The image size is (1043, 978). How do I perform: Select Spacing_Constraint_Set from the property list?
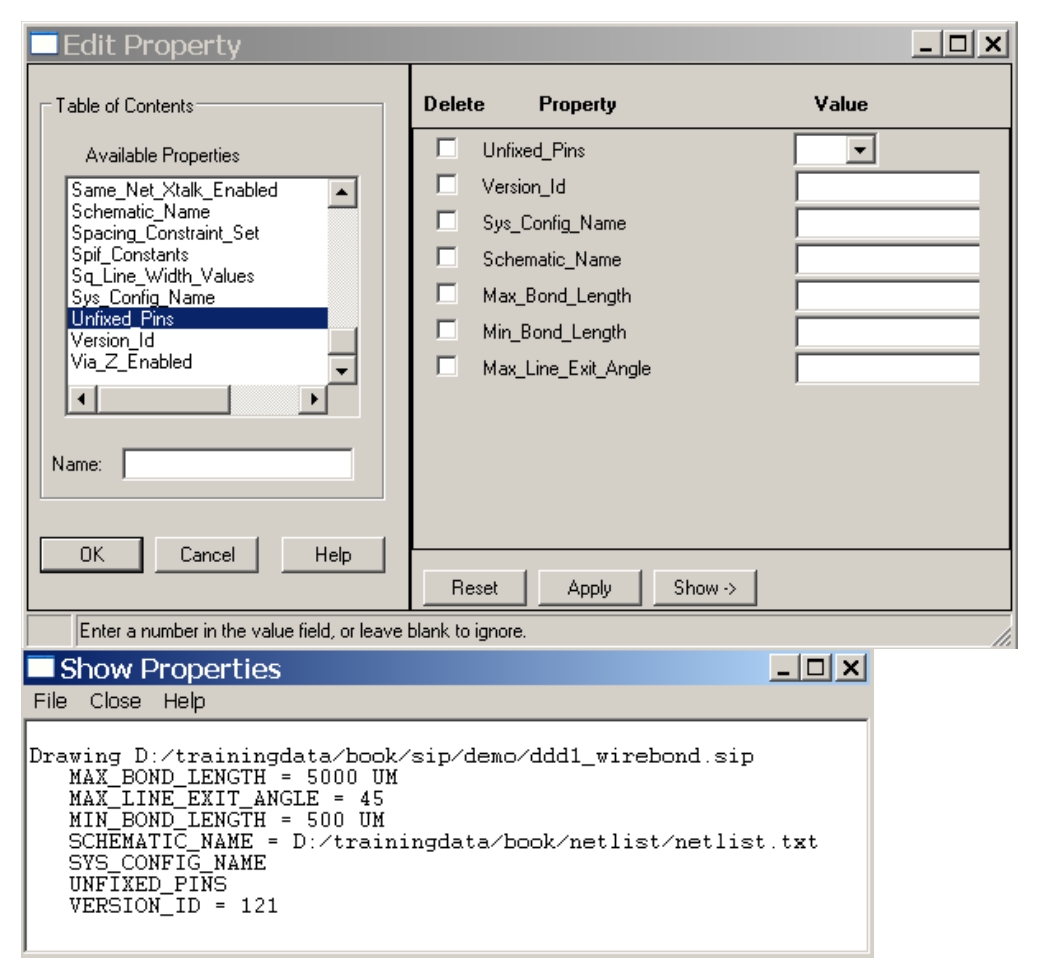point(165,232)
